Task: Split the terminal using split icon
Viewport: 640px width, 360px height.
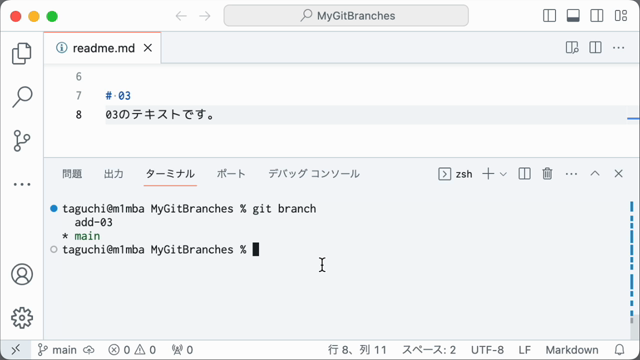Action: pyautogui.click(x=524, y=174)
